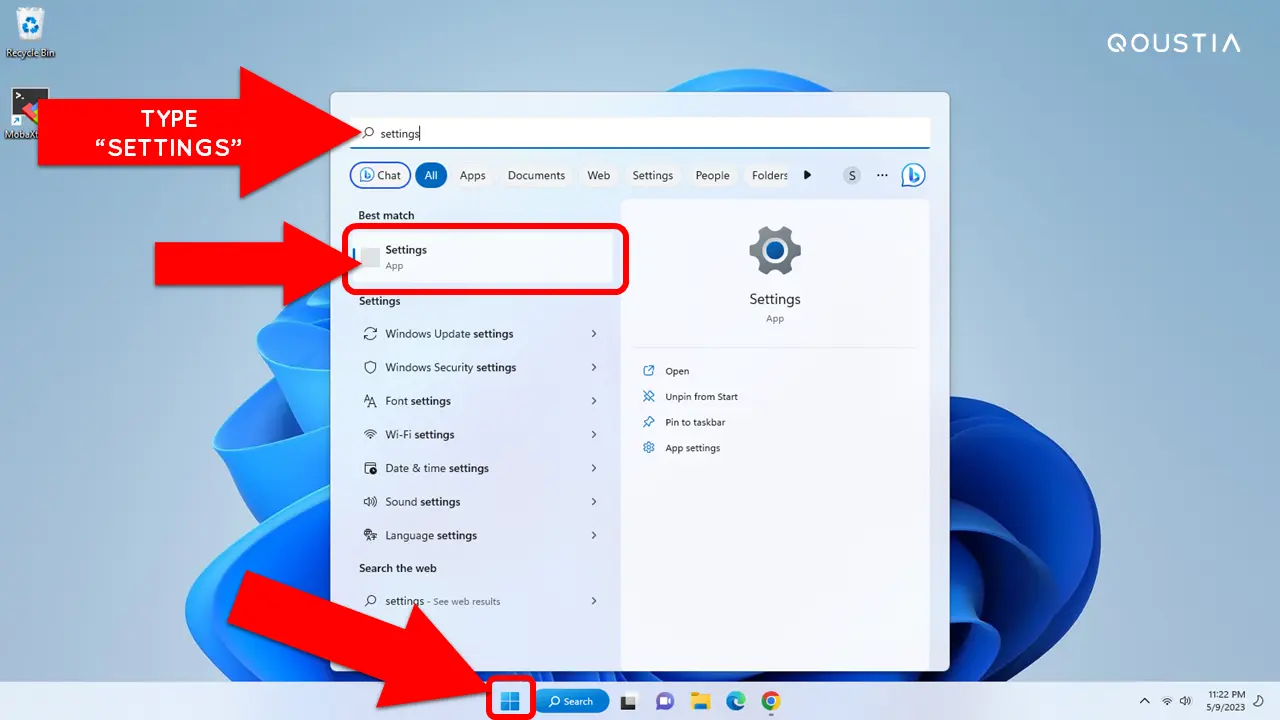
Task: Click the taskbar Search button
Action: pos(572,701)
